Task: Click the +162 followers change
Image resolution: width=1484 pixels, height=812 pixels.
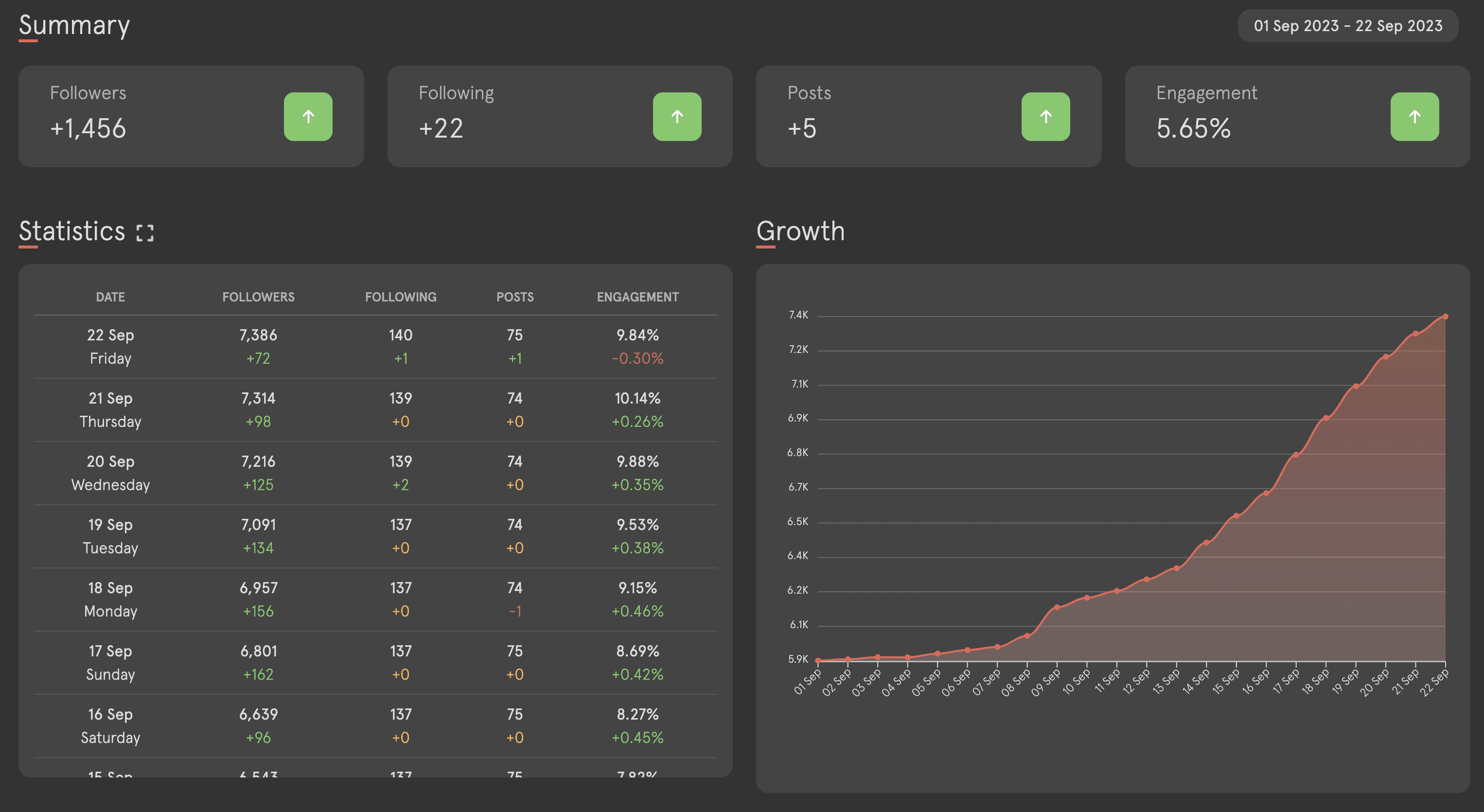Action: tap(258, 674)
